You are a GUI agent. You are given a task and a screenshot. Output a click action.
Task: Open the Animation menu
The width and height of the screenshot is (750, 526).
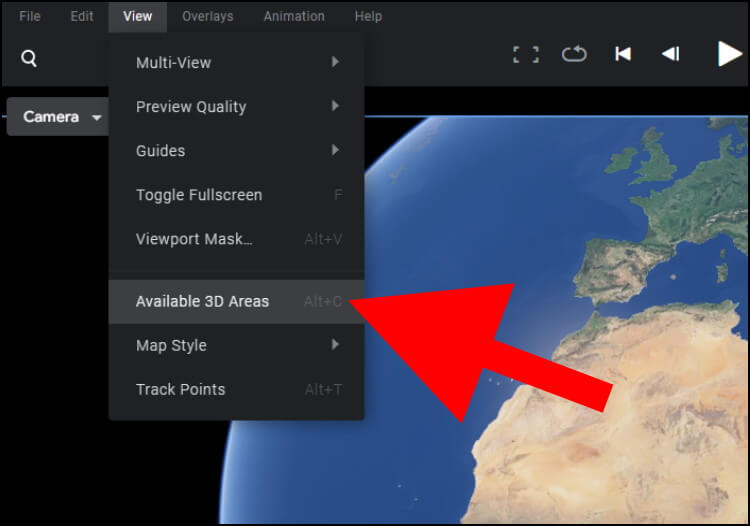pyautogui.click(x=294, y=16)
